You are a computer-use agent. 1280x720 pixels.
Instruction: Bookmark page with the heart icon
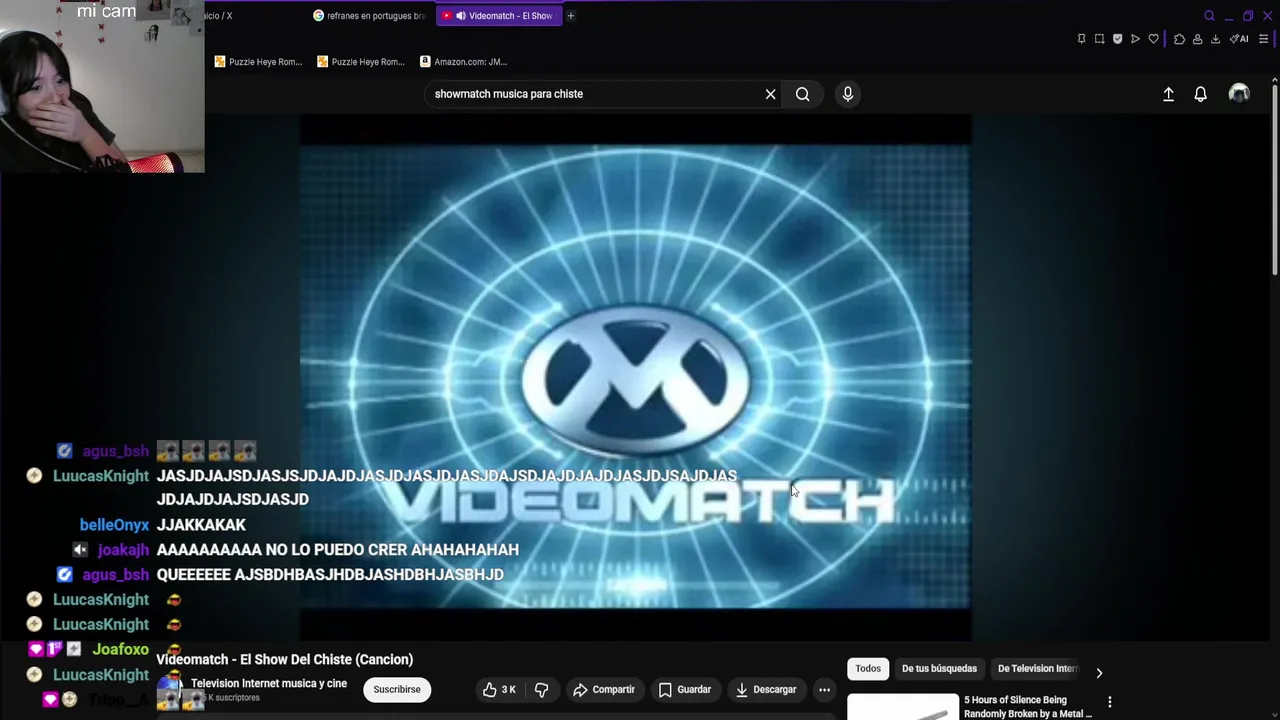tap(1153, 39)
